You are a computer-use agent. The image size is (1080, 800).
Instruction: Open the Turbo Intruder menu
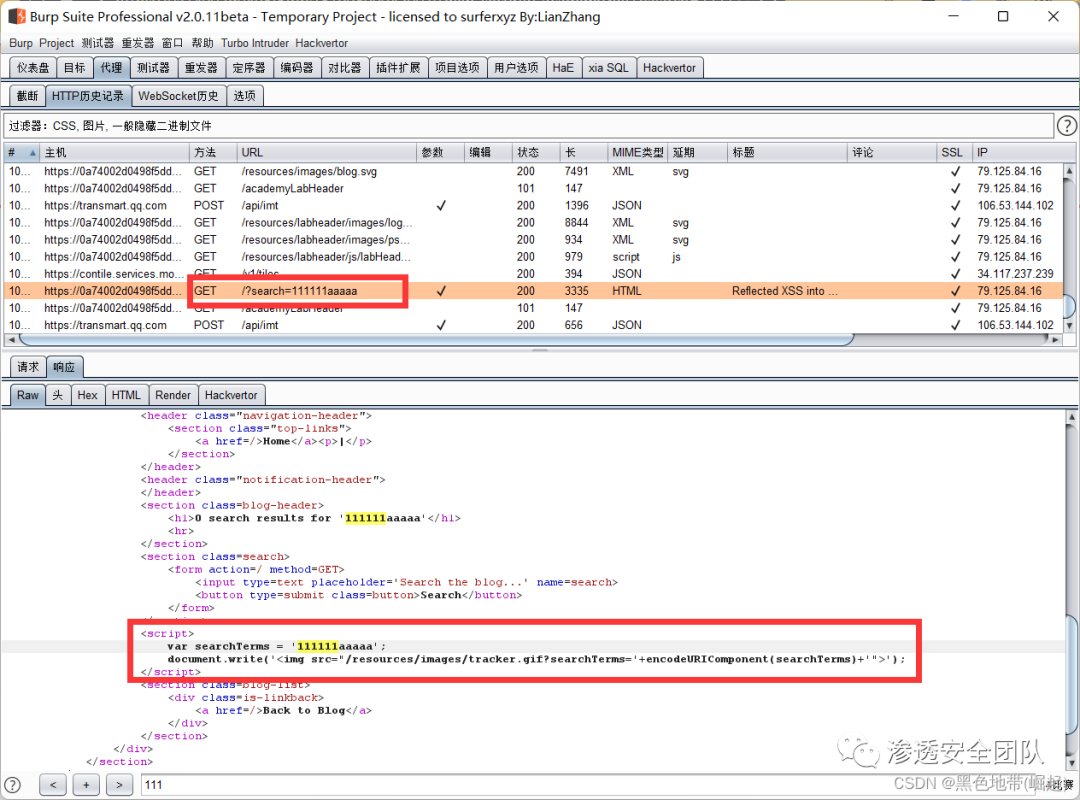click(255, 43)
